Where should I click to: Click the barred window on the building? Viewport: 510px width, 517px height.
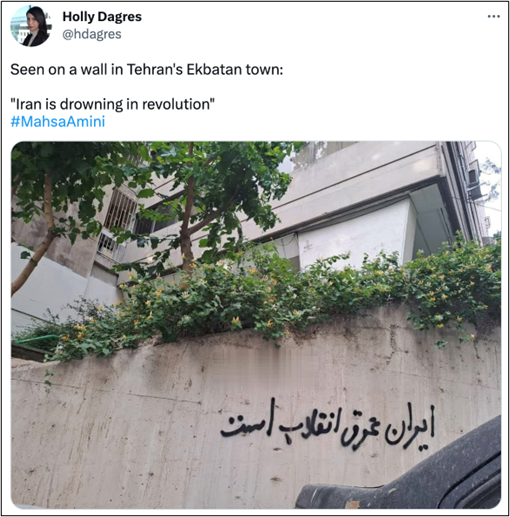[x=120, y=209]
